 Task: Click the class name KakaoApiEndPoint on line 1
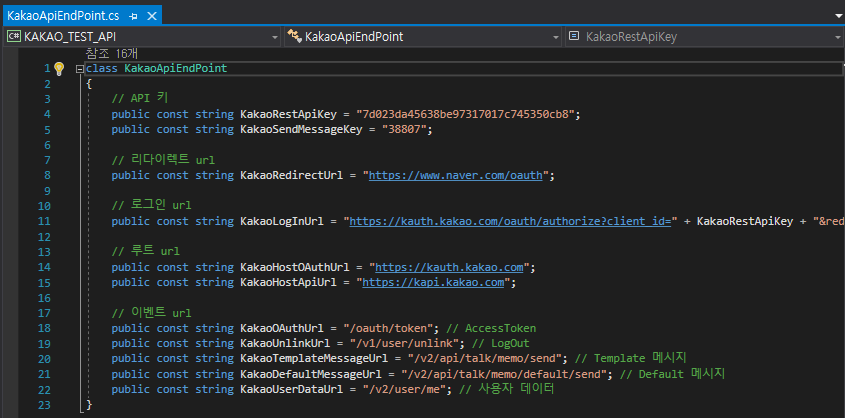pyautogui.click(x=176, y=68)
